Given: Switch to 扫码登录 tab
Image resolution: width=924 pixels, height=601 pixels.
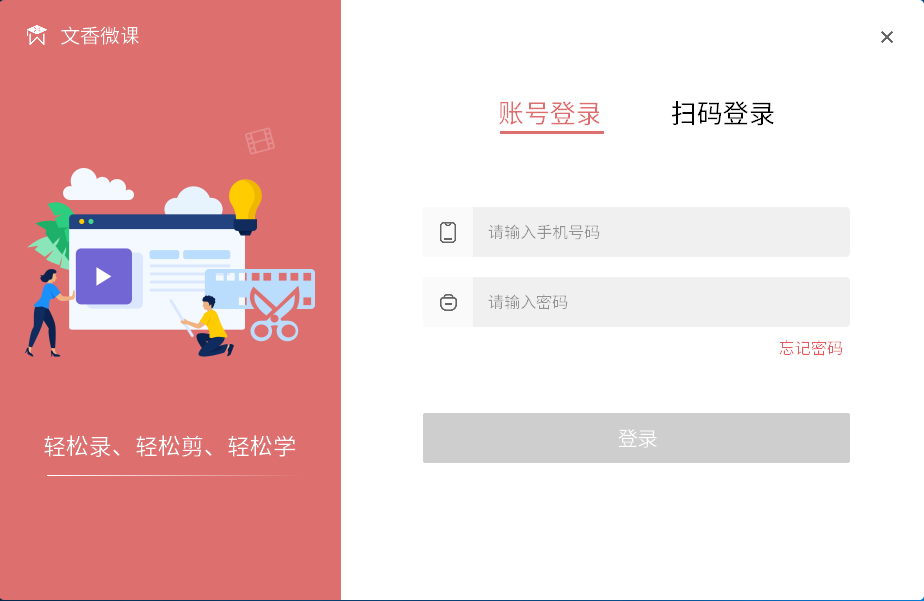Looking at the screenshot, I should (x=722, y=114).
